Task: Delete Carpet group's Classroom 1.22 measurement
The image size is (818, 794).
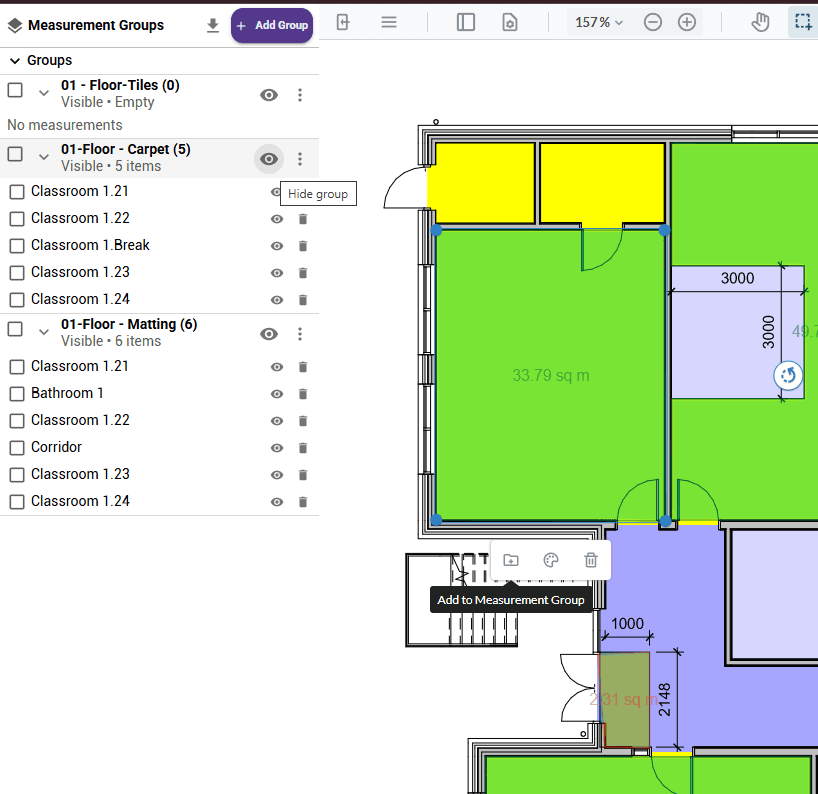Action: coord(303,219)
